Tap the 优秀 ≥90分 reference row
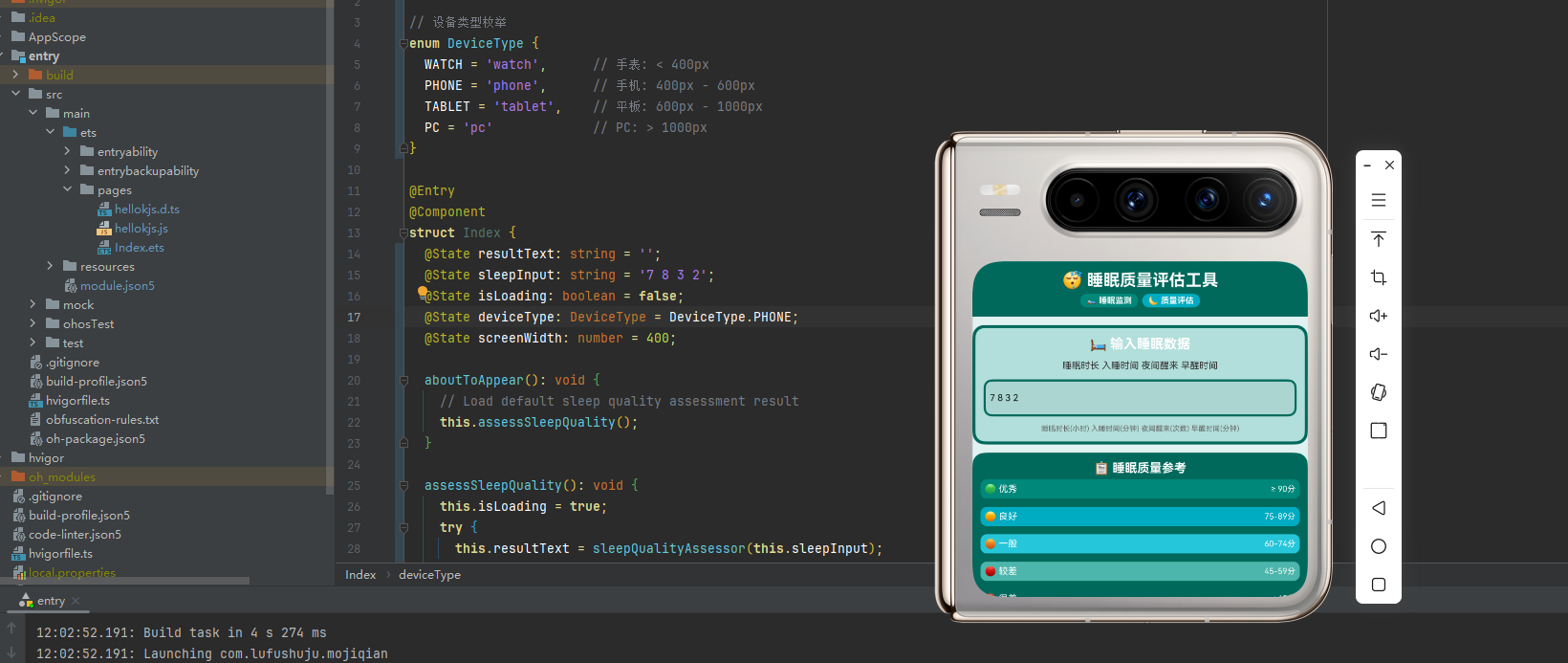Screen dimensions: 1568x663 pos(1140,489)
